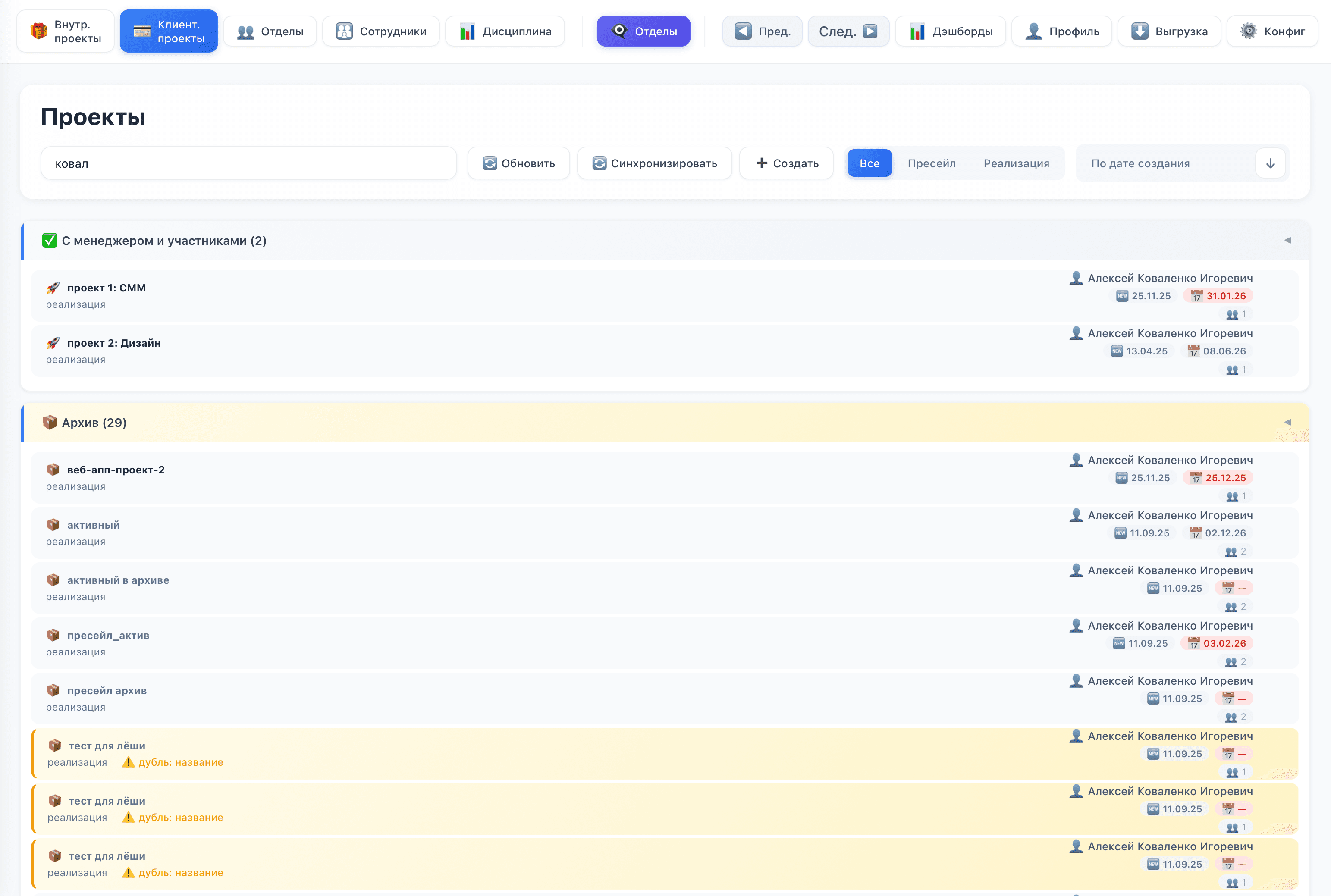
Task: Click the Создать button
Action: click(786, 163)
